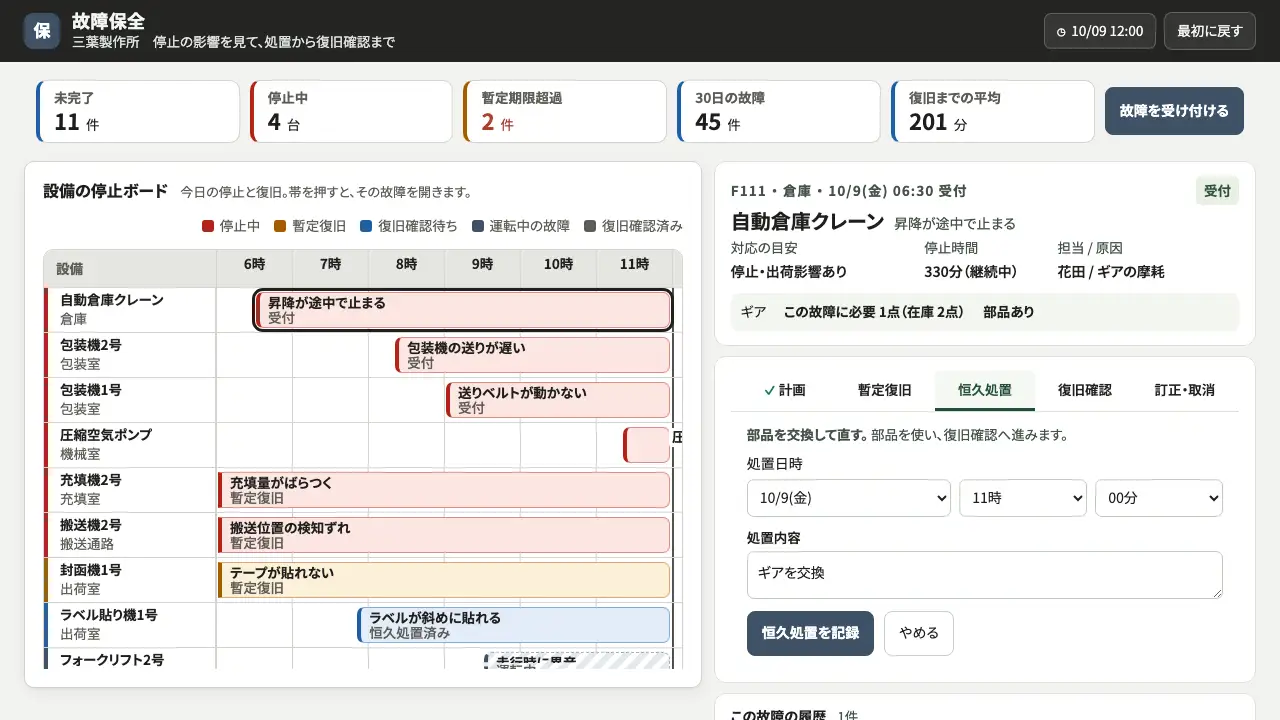Click the blue 復旧確認待ち legend swatch
The width and height of the screenshot is (1280, 720).
click(x=366, y=227)
